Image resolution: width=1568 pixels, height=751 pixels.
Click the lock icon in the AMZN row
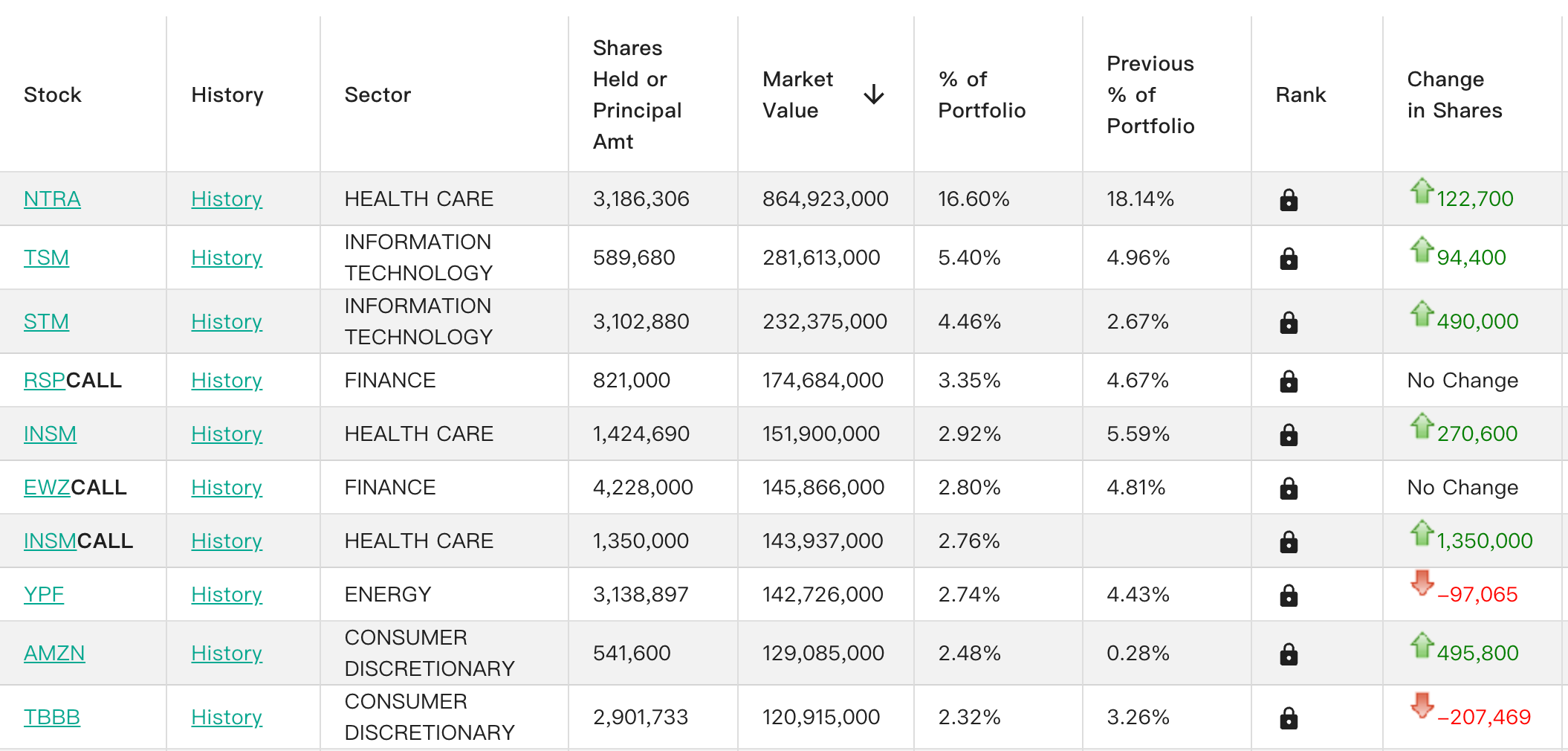click(x=1289, y=654)
